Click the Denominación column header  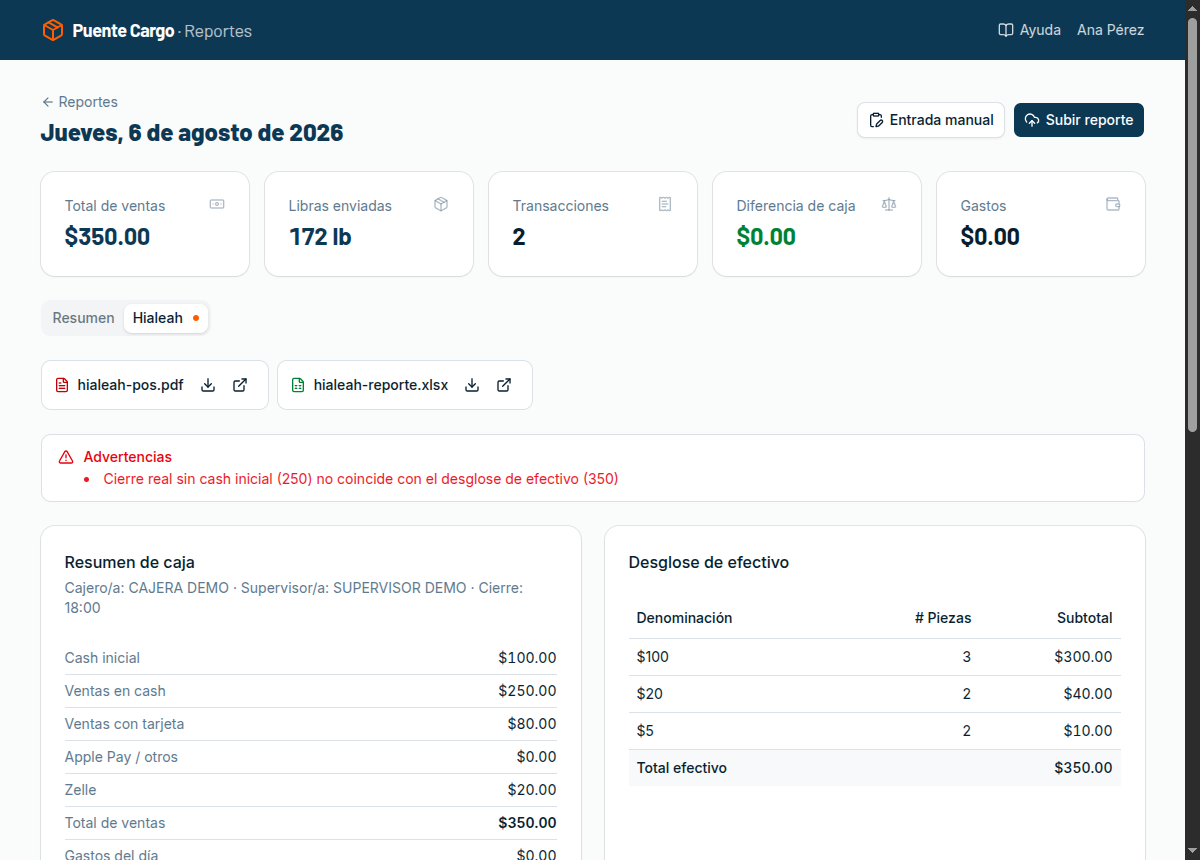[x=684, y=618]
